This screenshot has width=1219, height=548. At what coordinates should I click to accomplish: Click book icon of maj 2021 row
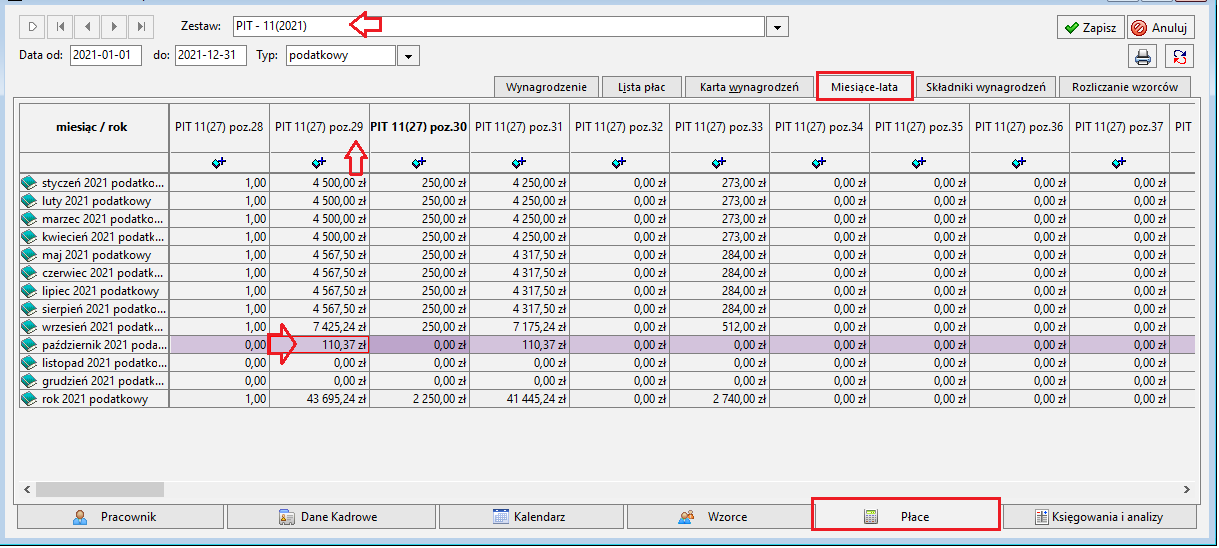tap(30, 255)
